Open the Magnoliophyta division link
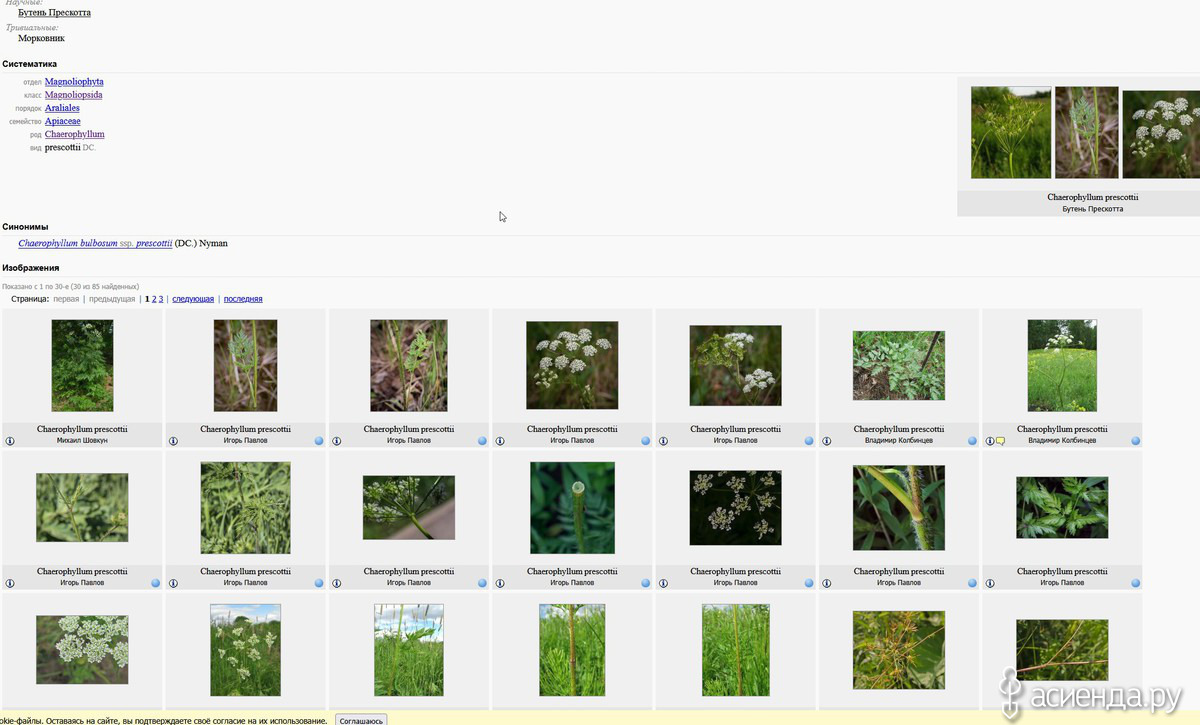This screenshot has width=1200, height=725. coord(74,82)
